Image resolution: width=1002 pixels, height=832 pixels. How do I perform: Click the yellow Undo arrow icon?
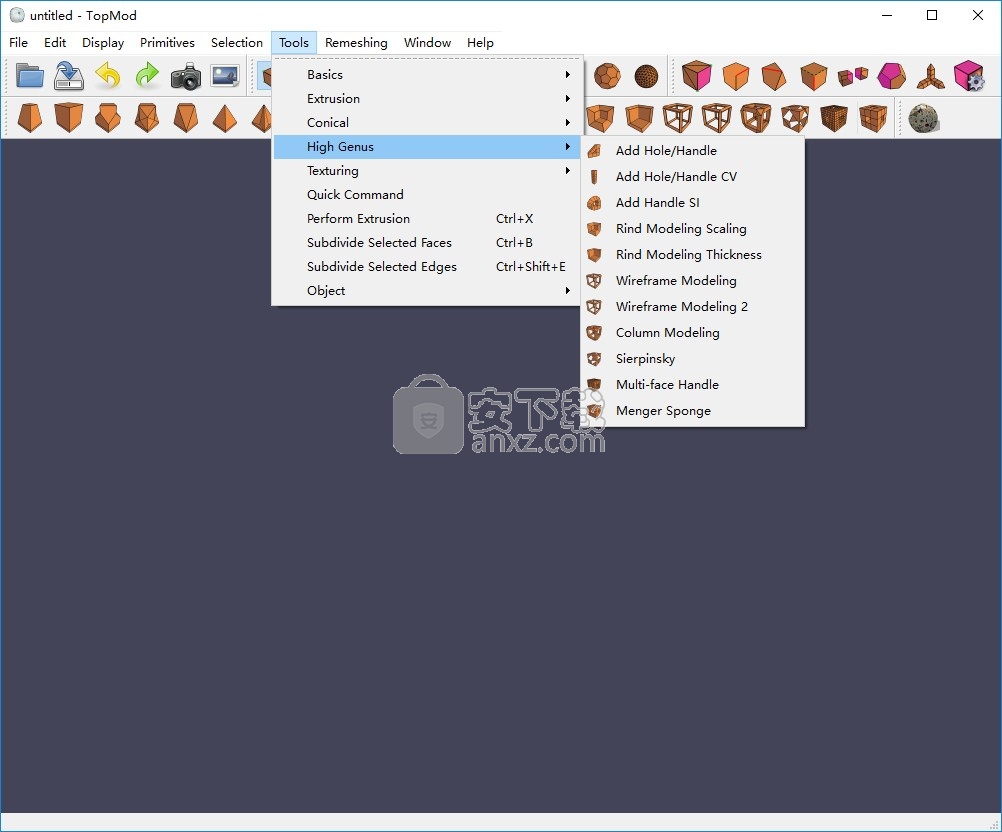108,76
